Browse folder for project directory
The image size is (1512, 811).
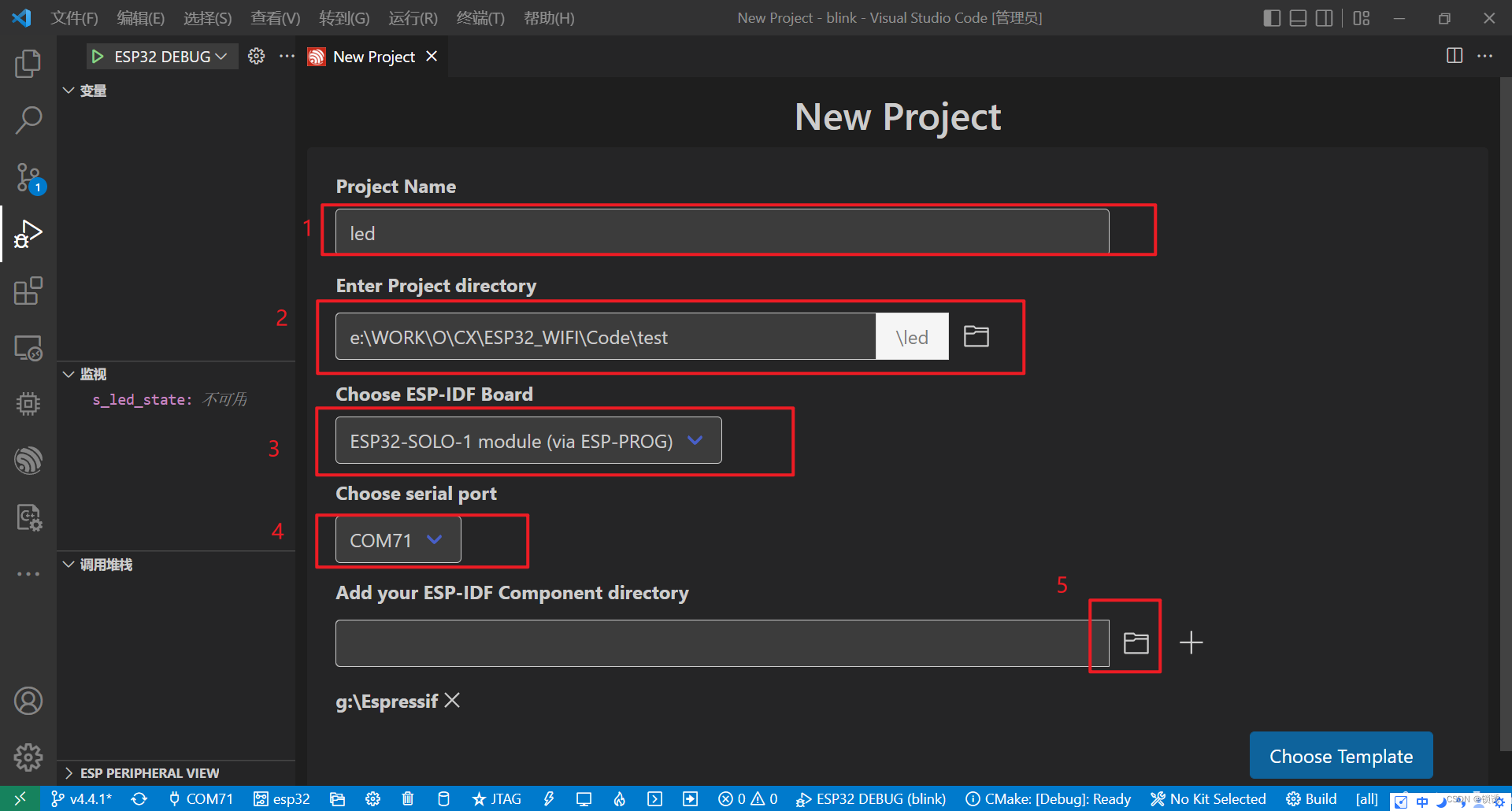[x=976, y=336]
